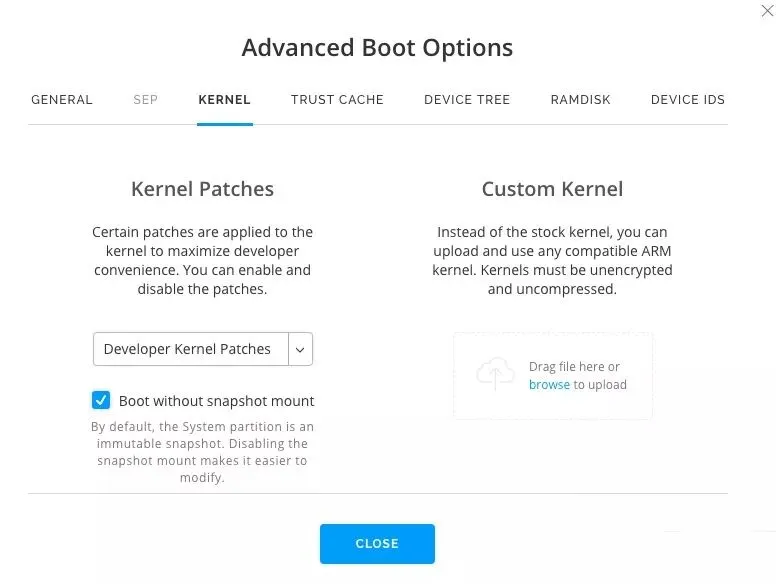Click the stock kernel description paragraph
The image size is (776, 584).
pyautogui.click(x=552, y=260)
